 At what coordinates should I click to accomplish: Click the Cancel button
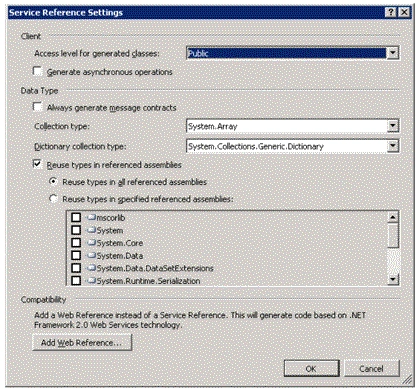[x=371, y=369]
